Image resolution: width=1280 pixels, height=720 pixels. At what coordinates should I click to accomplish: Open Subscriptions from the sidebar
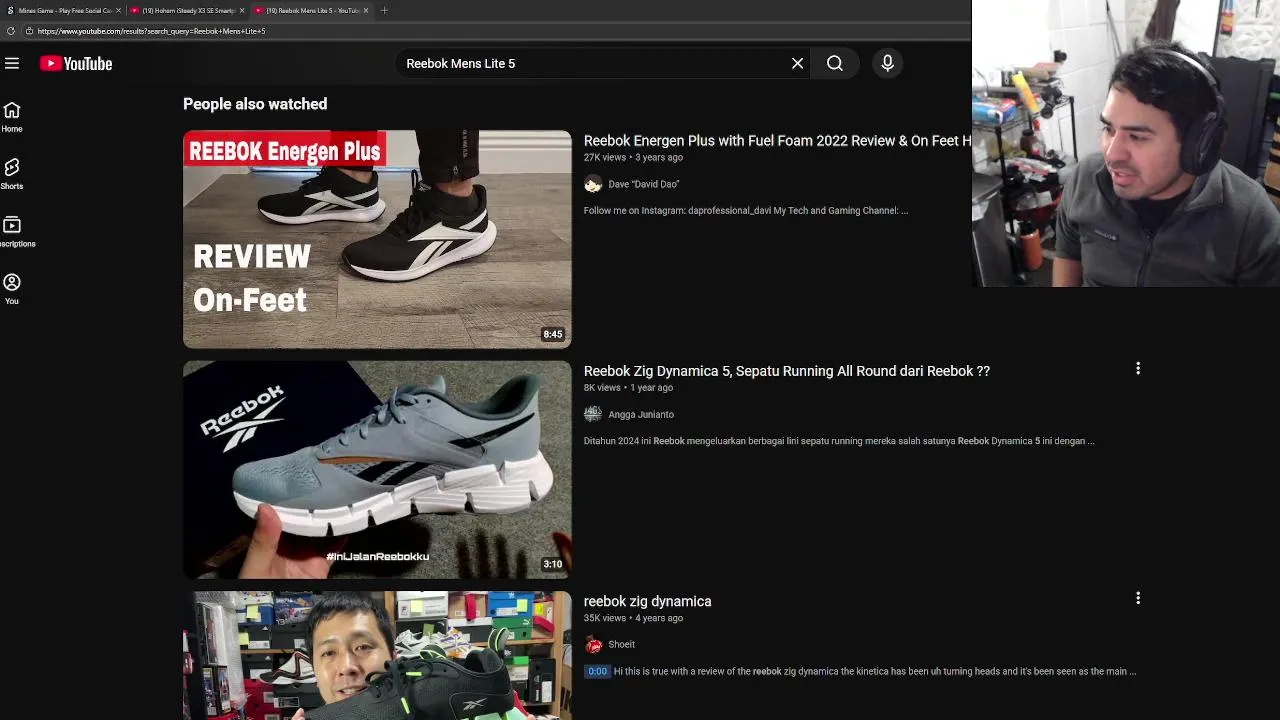pyautogui.click(x=12, y=232)
